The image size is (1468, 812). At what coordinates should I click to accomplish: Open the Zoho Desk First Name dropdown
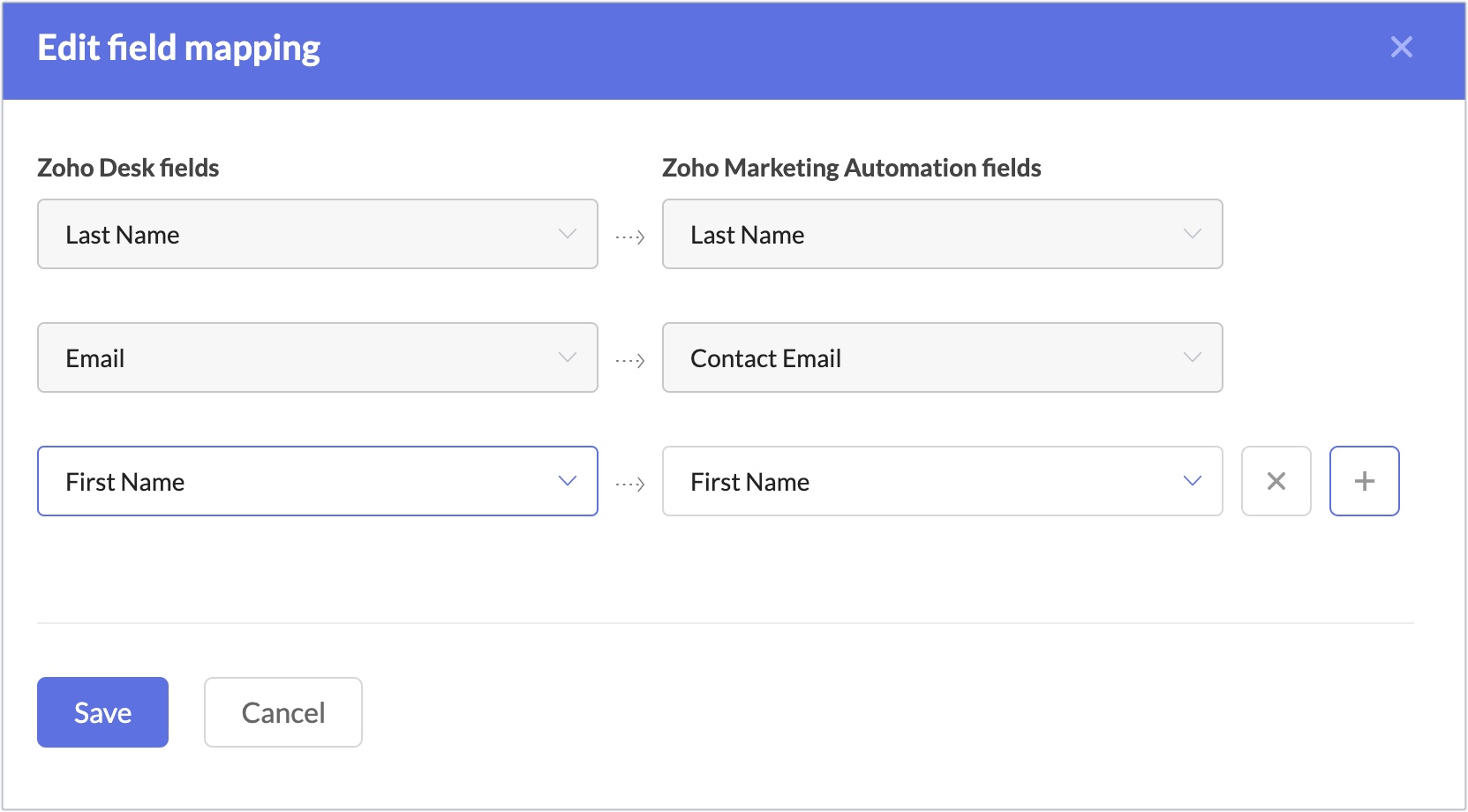point(318,481)
